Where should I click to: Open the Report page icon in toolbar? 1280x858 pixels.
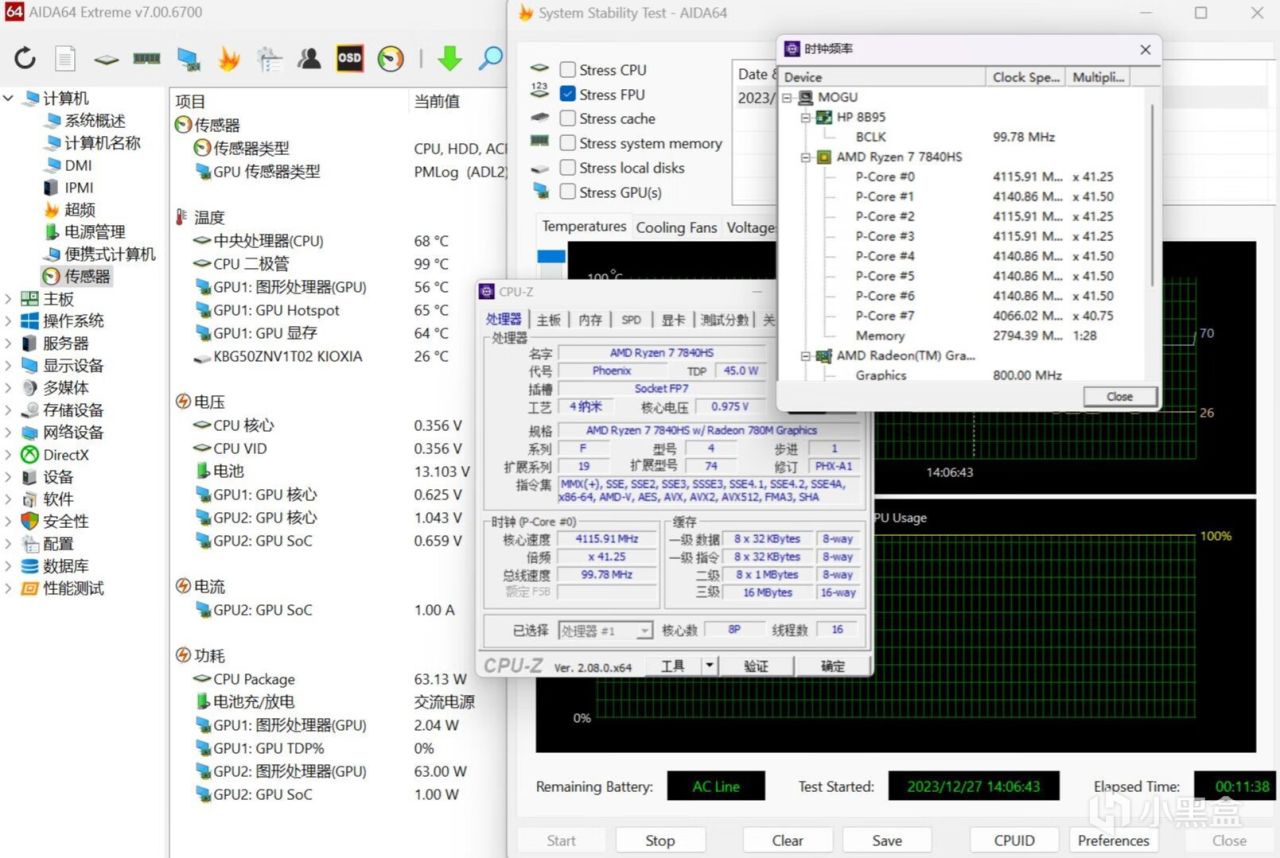point(65,58)
